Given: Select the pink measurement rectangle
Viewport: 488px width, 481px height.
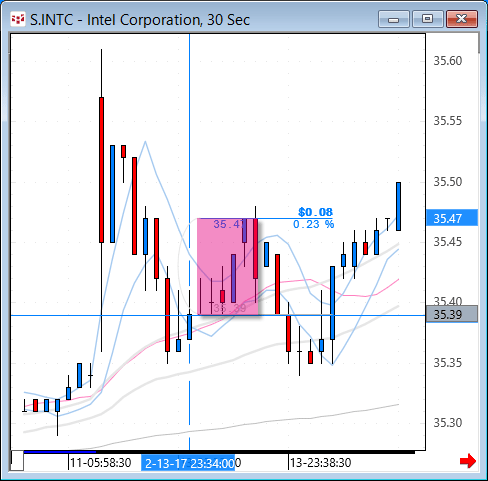Looking at the screenshot, I should pyautogui.click(x=228, y=267).
